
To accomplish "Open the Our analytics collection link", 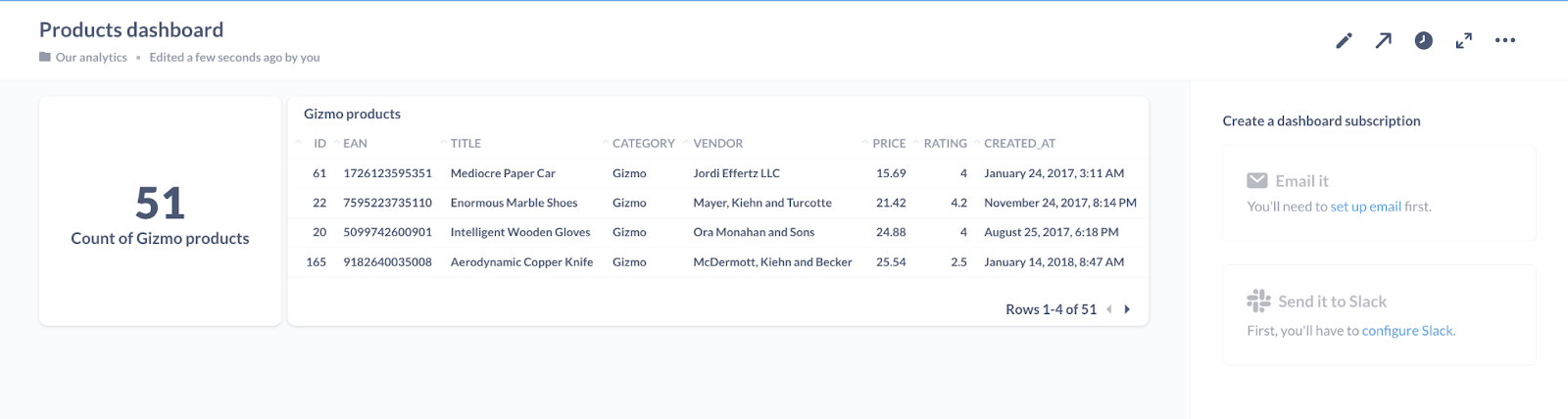I will click(x=91, y=57).
